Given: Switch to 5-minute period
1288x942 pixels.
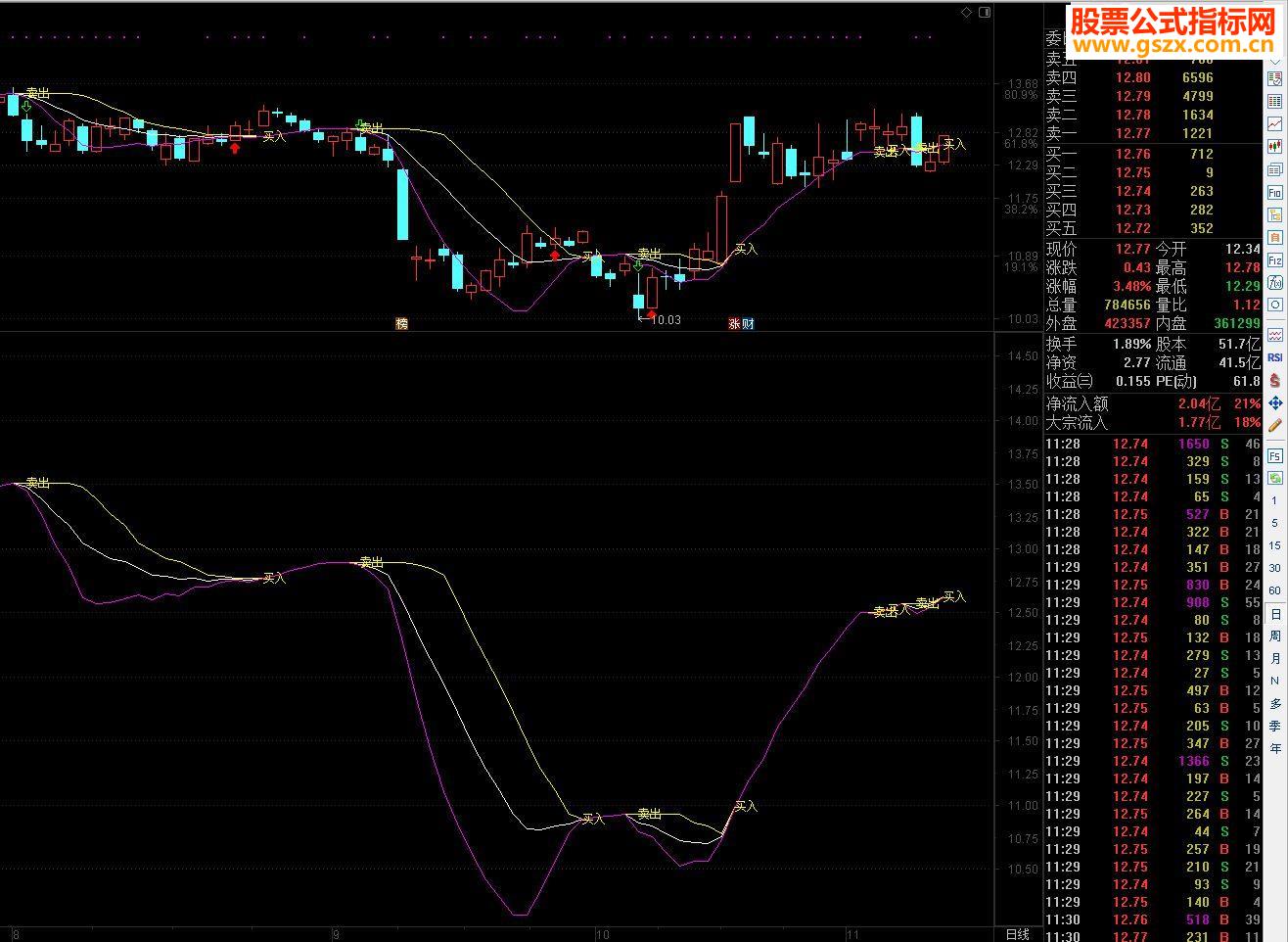Looking at the screenshot, I should [x=1275, y=524].
